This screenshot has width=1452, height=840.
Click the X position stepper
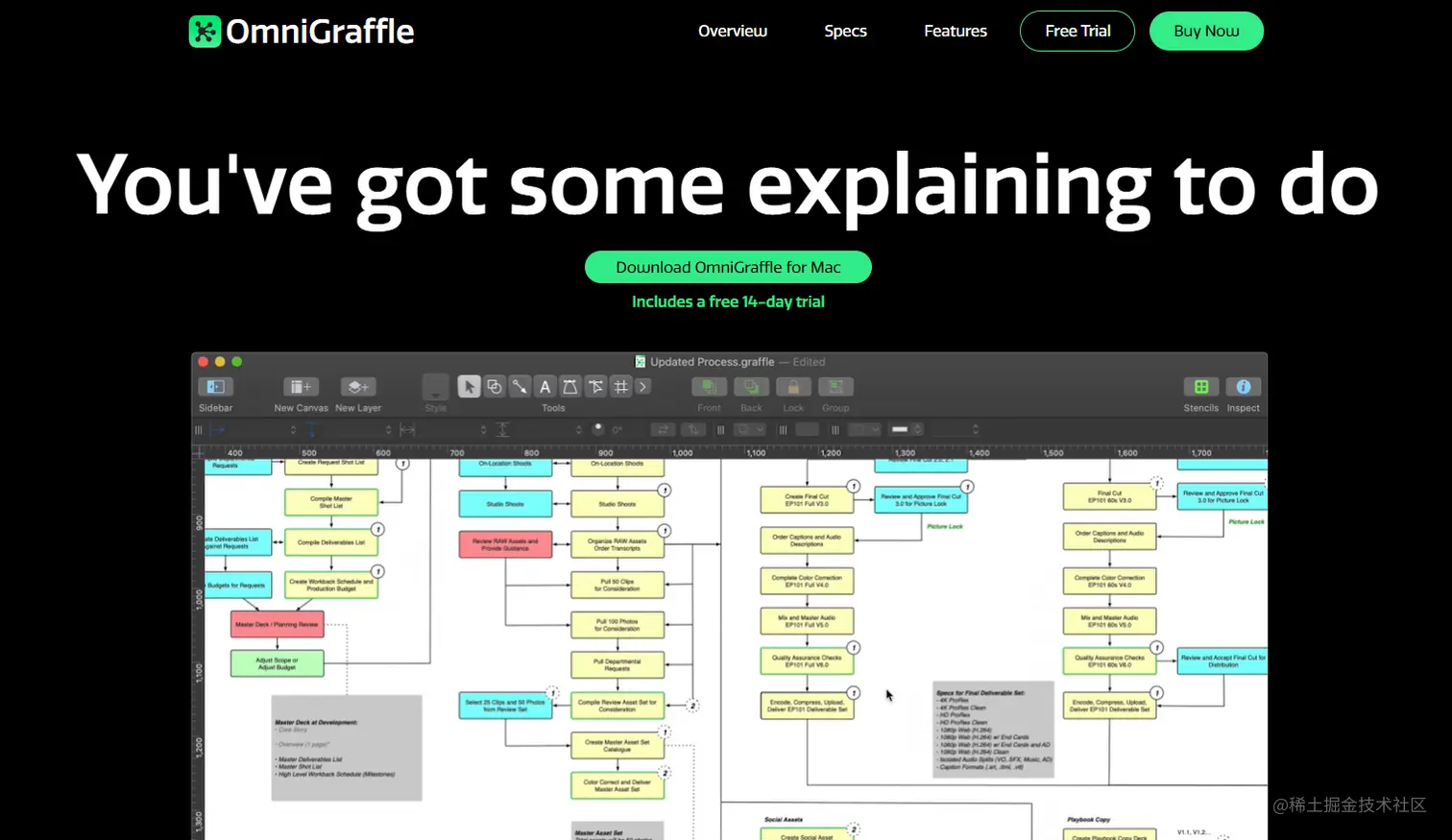pos(293,430)
